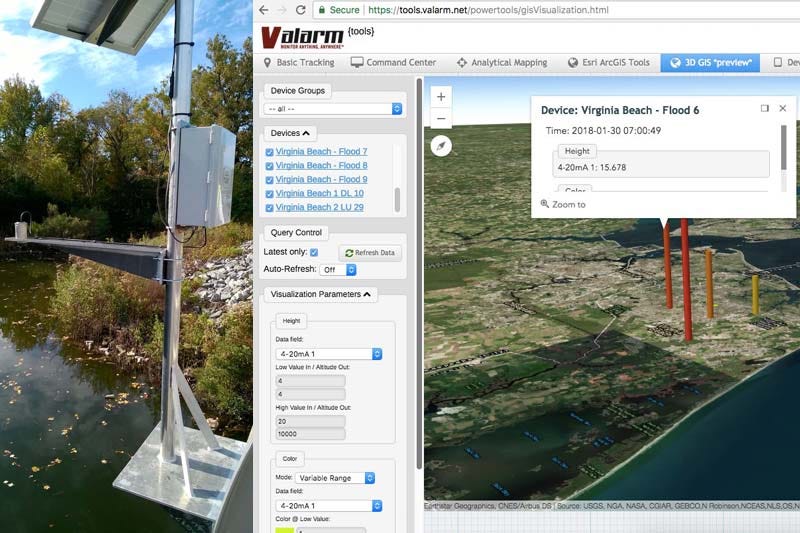
Task: Click the device popup scrollbar
Action: (x=784, y=147)
